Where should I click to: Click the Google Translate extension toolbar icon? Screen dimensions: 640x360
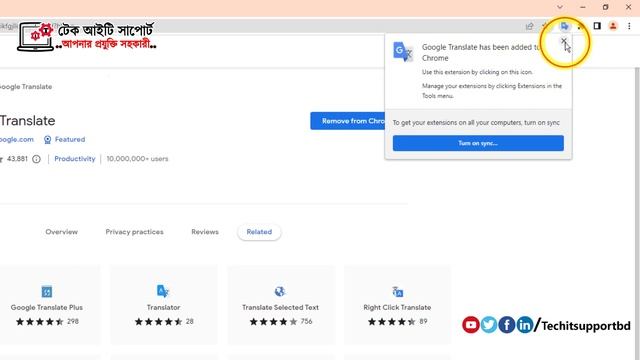click(x=564, y=26)
